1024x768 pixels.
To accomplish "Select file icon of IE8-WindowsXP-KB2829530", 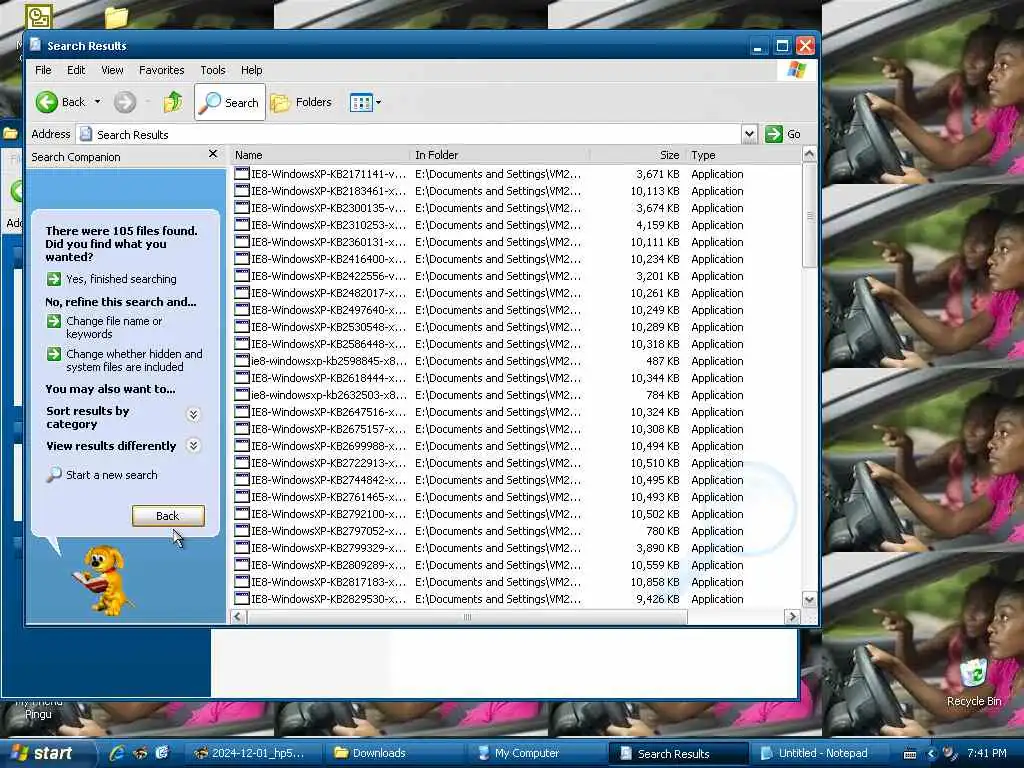I will [242, 599].
